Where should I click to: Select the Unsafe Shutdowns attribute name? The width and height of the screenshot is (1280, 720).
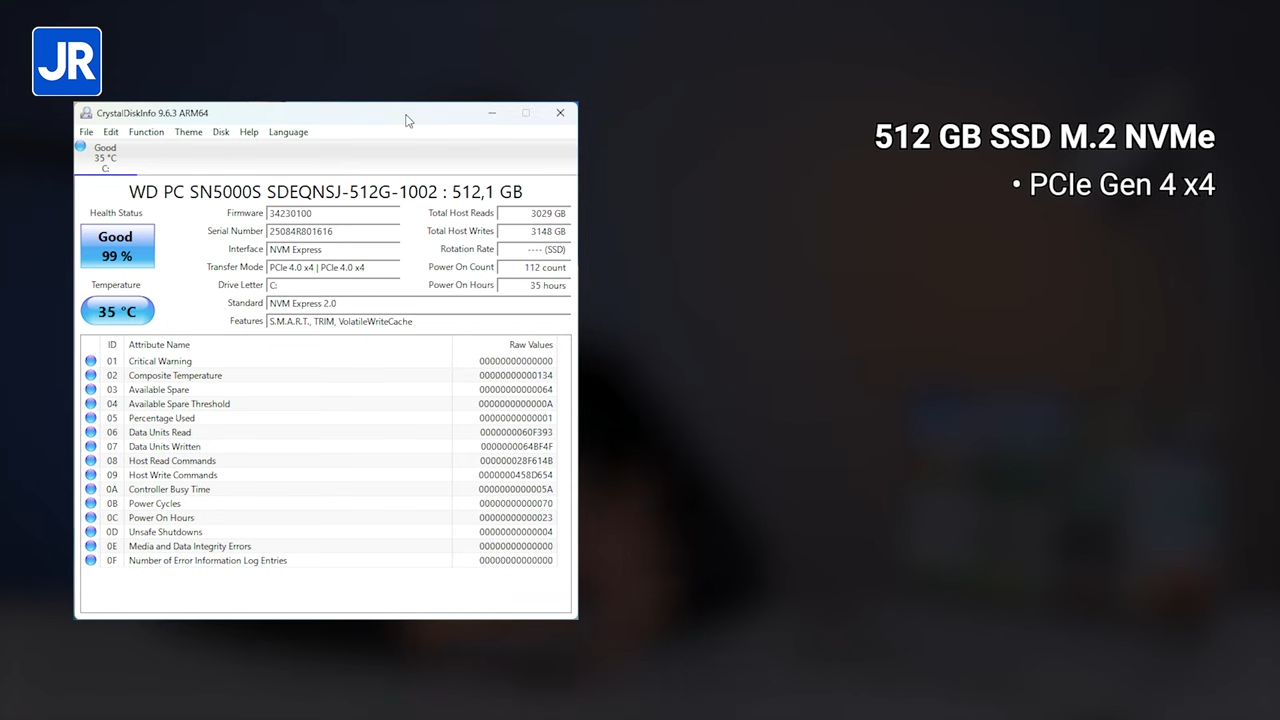click(165, 532)
